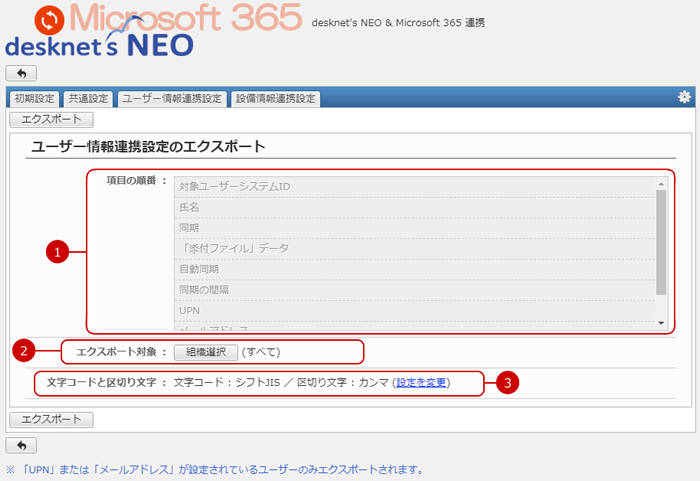
Task: Click the bottom back arrow button
Action: (x=21, y=445)
